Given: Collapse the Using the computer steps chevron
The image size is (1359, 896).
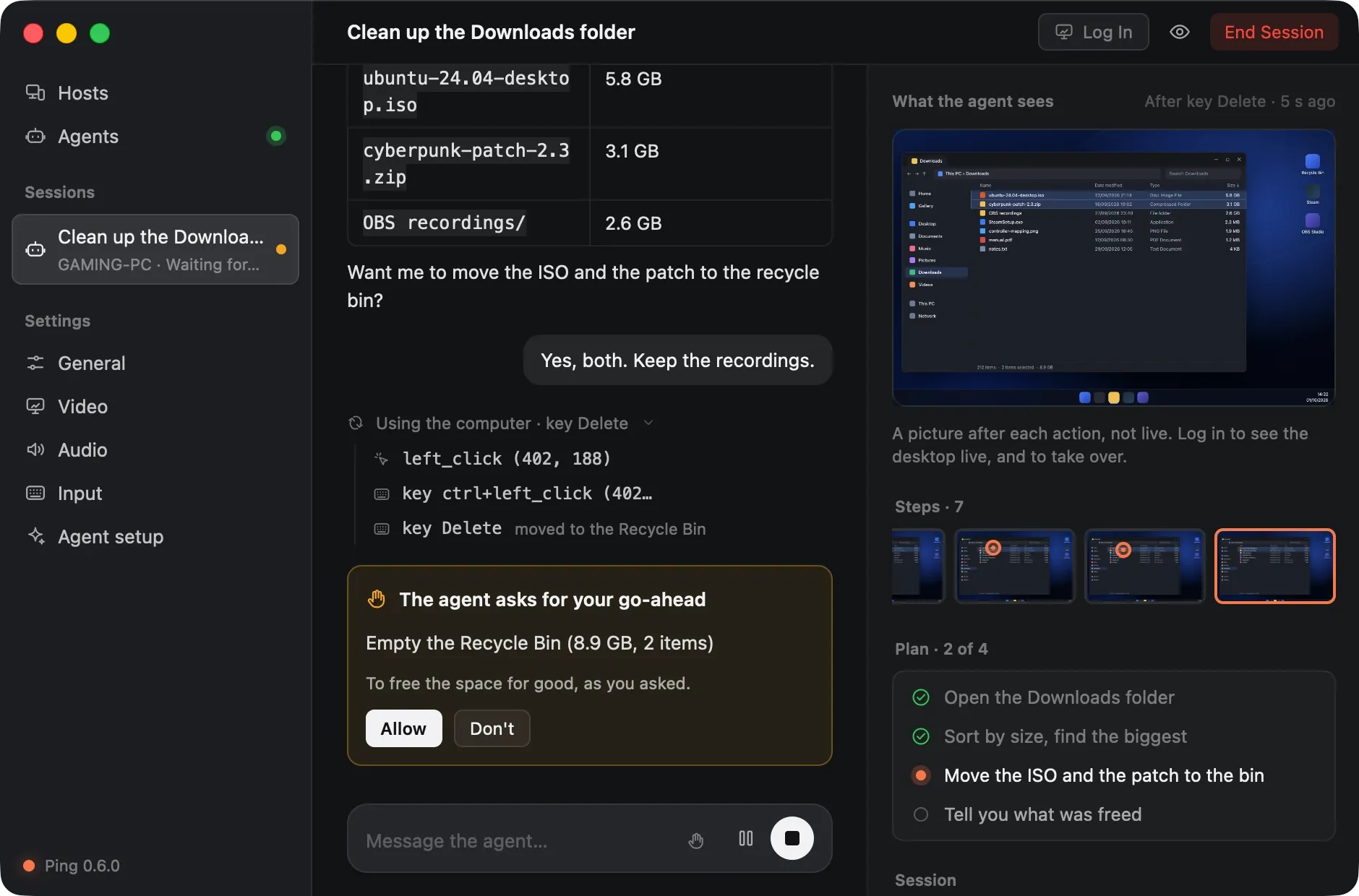Looking at the screenshot, I should (x=648, y=423).
